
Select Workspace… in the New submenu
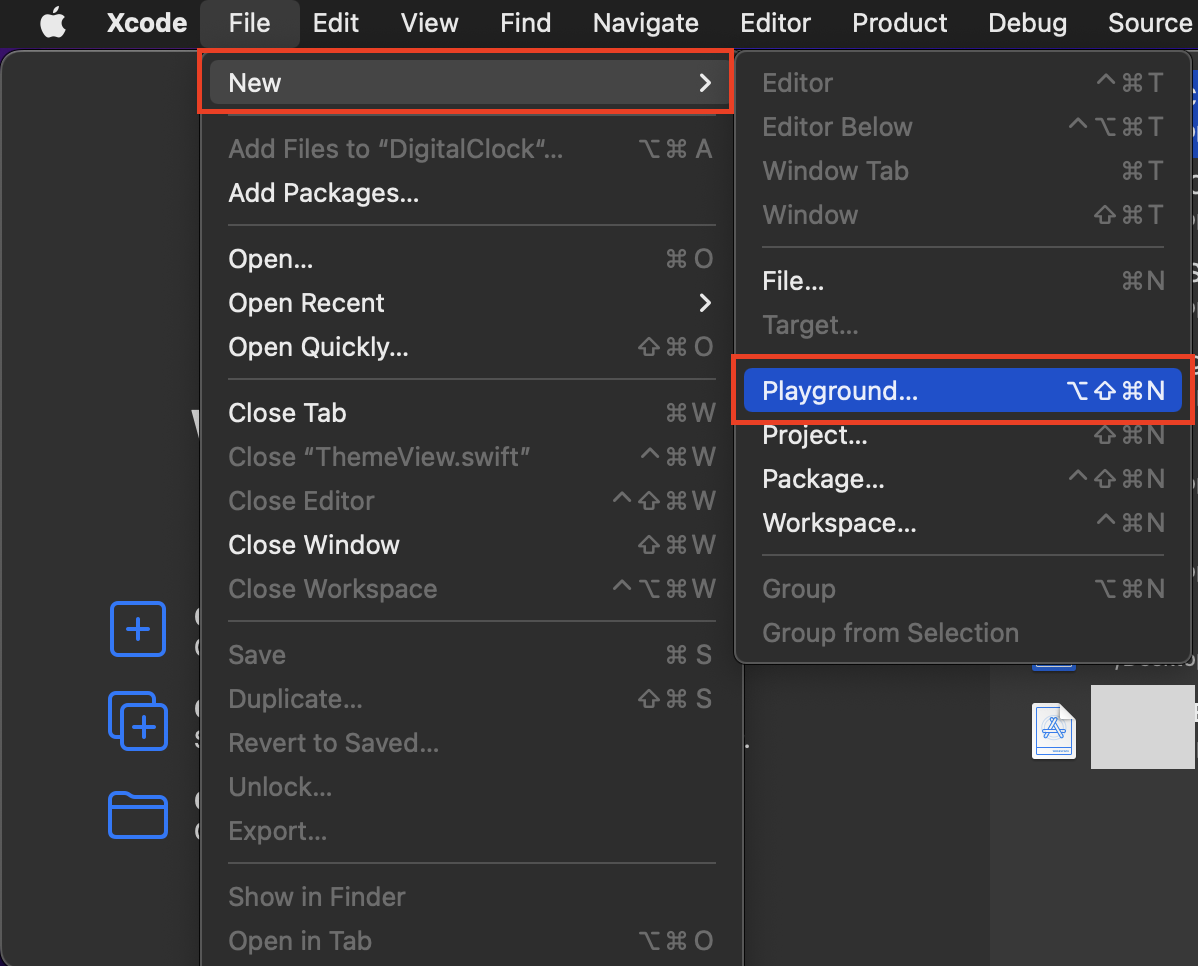click(x=963, y=523)
